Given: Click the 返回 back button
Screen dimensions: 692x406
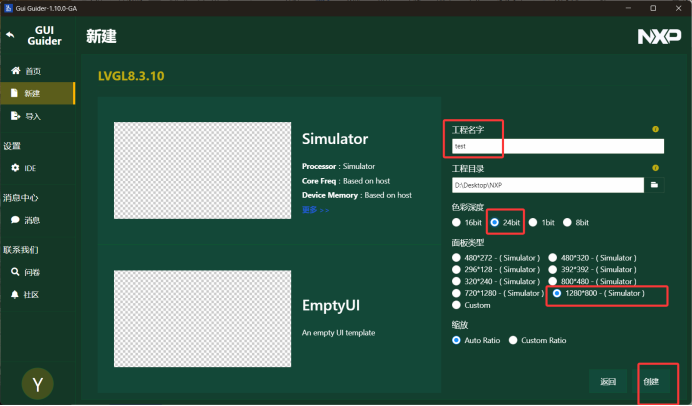Looking at the screenshot, I should coord(608,381).
